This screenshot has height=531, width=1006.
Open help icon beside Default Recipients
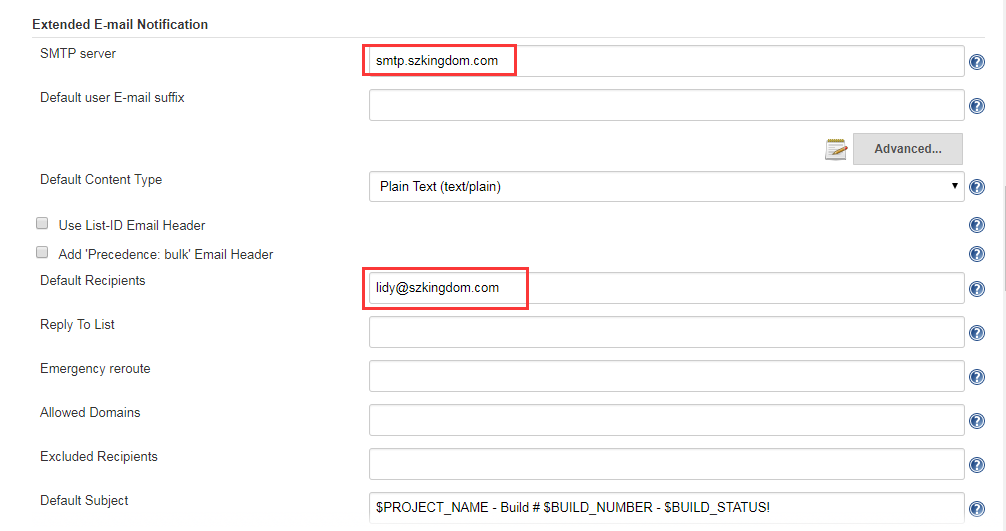[976, 289]
